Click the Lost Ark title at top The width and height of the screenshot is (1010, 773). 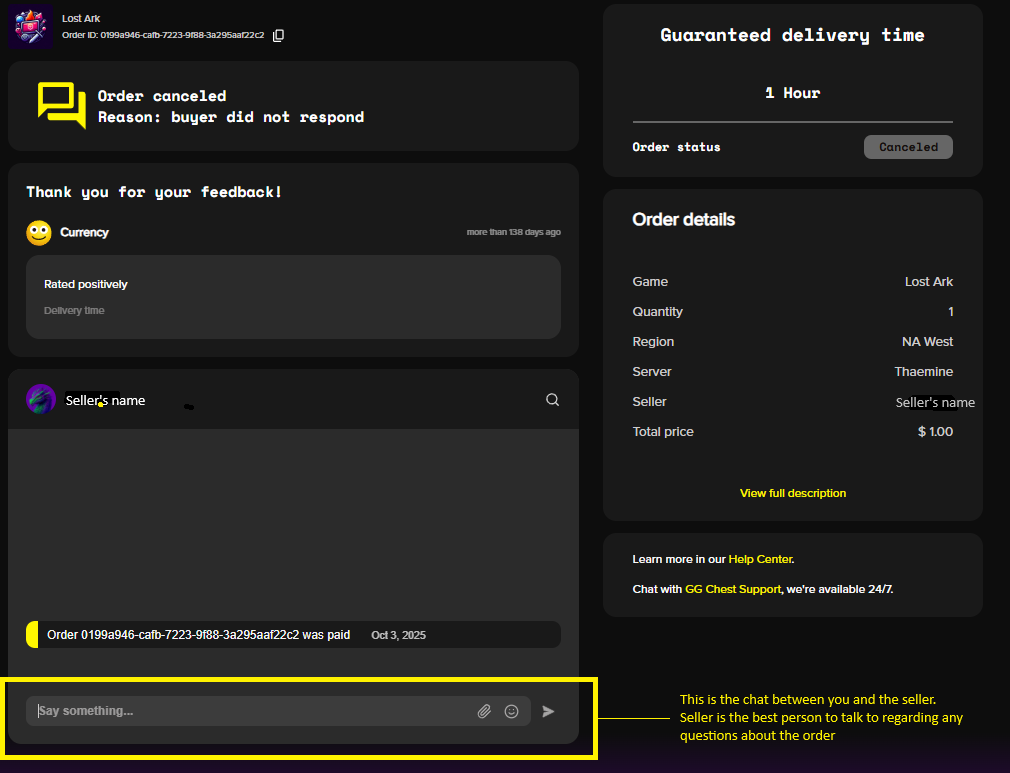81,18
